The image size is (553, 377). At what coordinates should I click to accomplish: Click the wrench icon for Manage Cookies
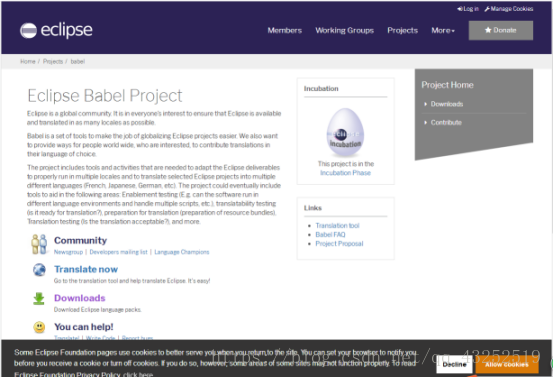pos(487,9)
